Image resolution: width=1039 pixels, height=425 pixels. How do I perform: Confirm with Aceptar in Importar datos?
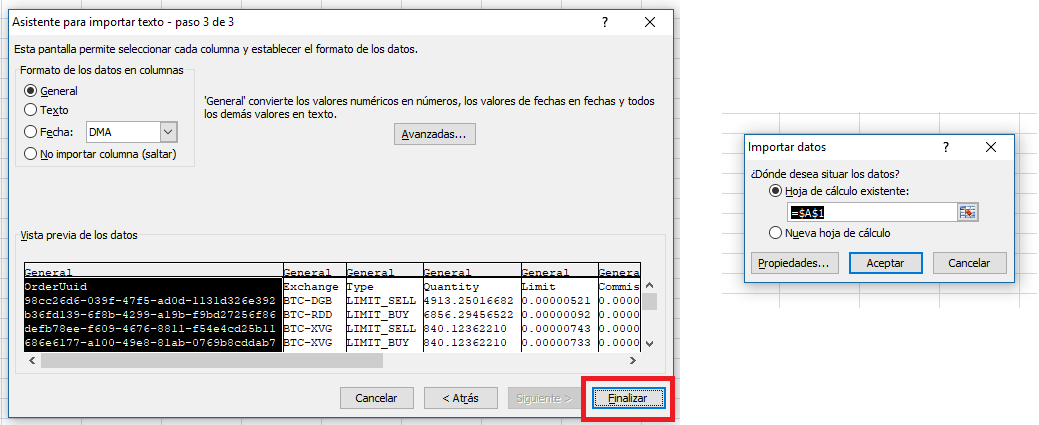pos(885,263)
